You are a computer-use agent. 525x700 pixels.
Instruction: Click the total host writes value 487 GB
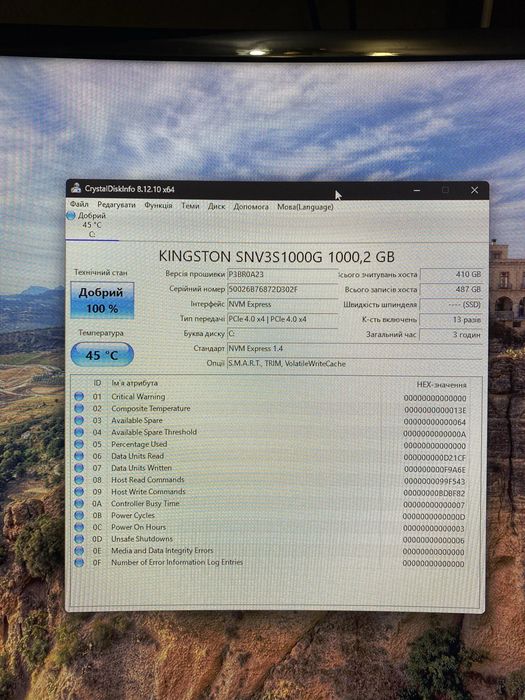point(451,289)
